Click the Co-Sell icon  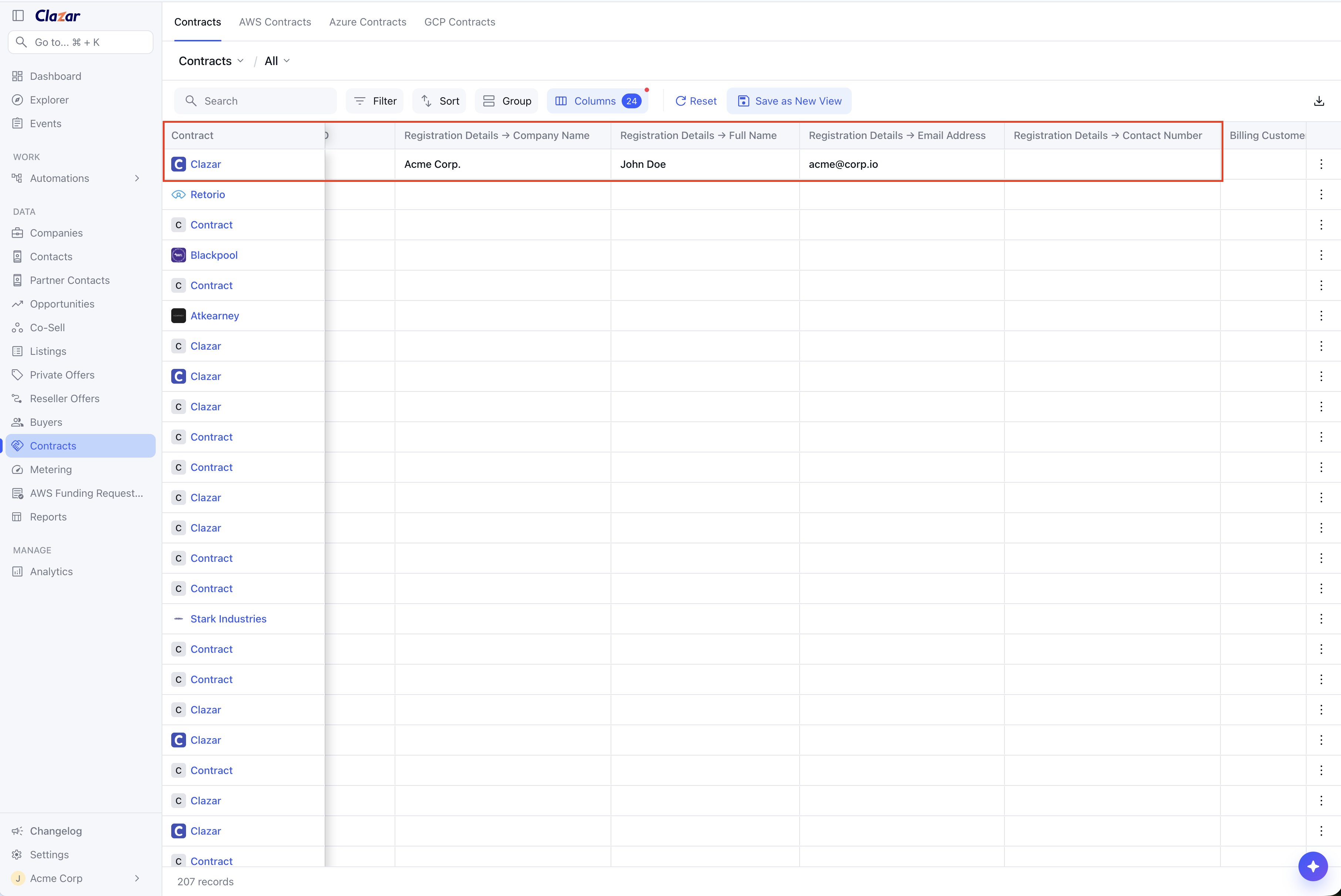tap(17, 328)
